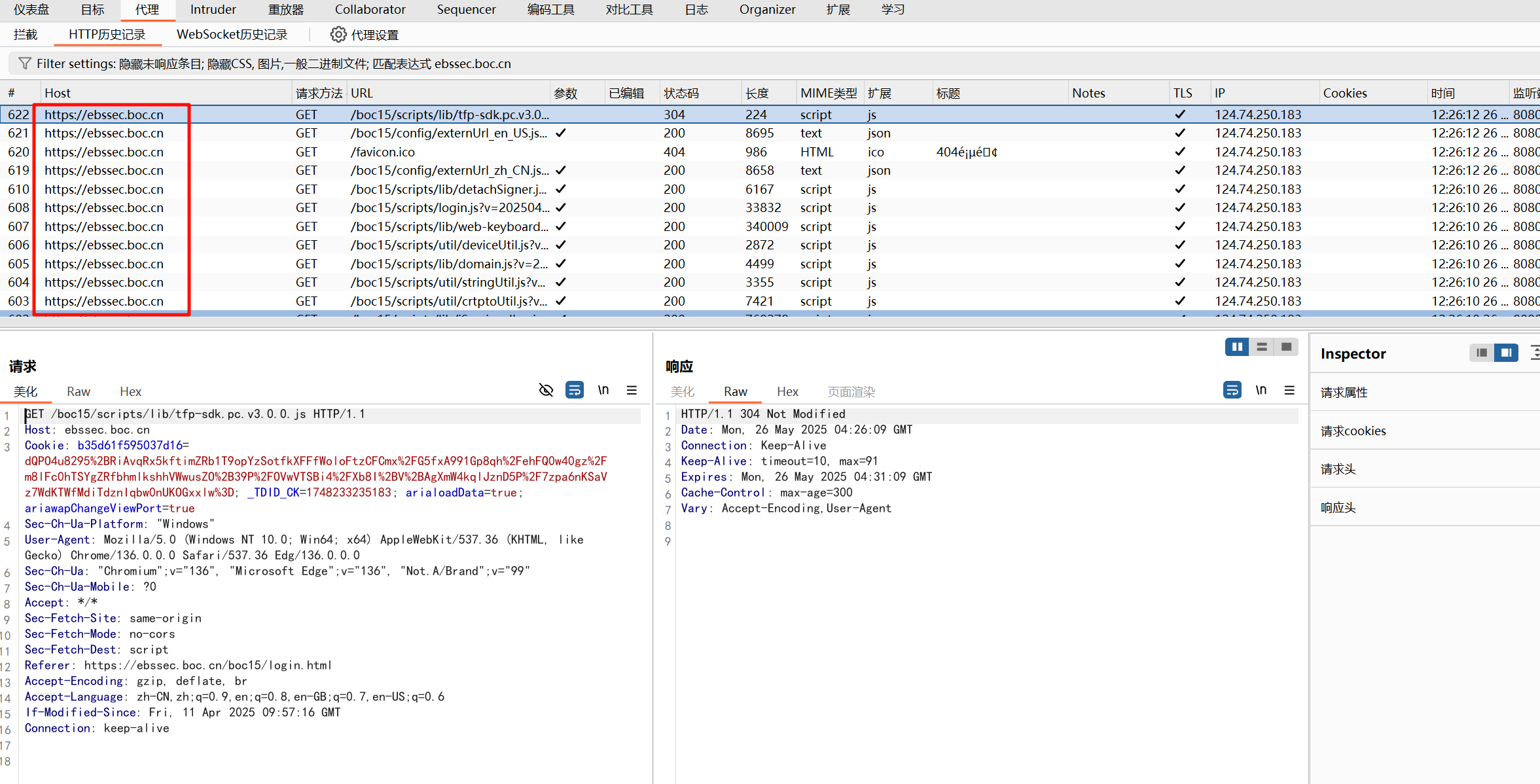Show newline characters in response panel
The height and width of the screenshot is (784, 1540).
point(1261,391)
